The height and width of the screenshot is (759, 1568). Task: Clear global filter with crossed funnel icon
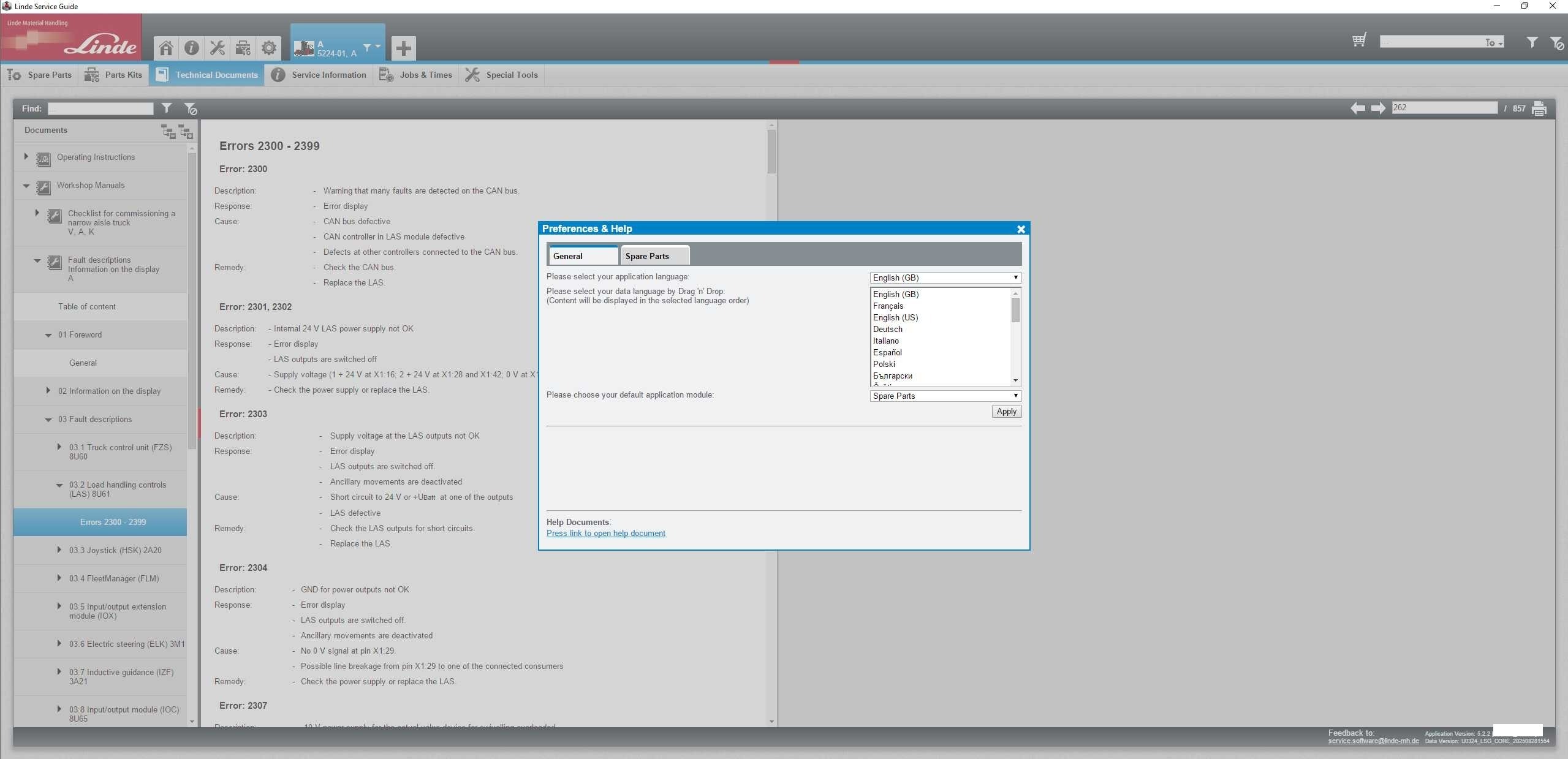[x=1556, y=42]
